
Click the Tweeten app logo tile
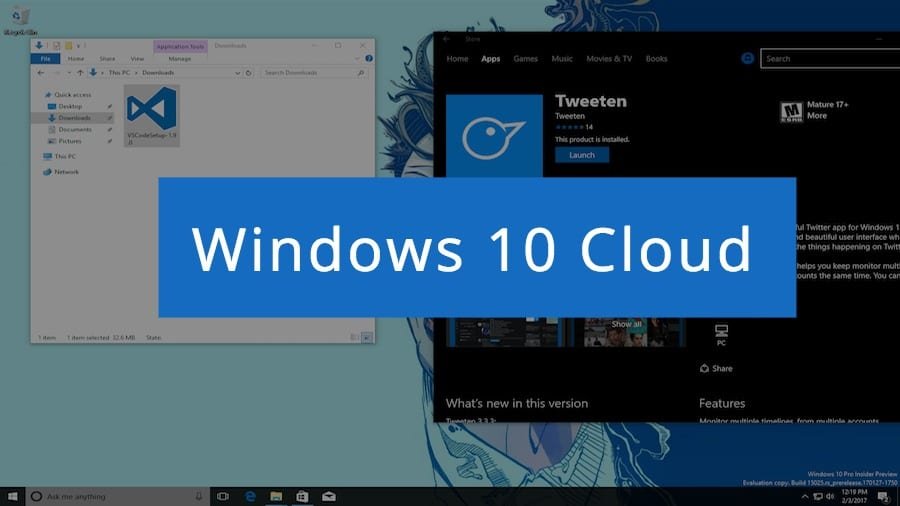click(494, 136)
